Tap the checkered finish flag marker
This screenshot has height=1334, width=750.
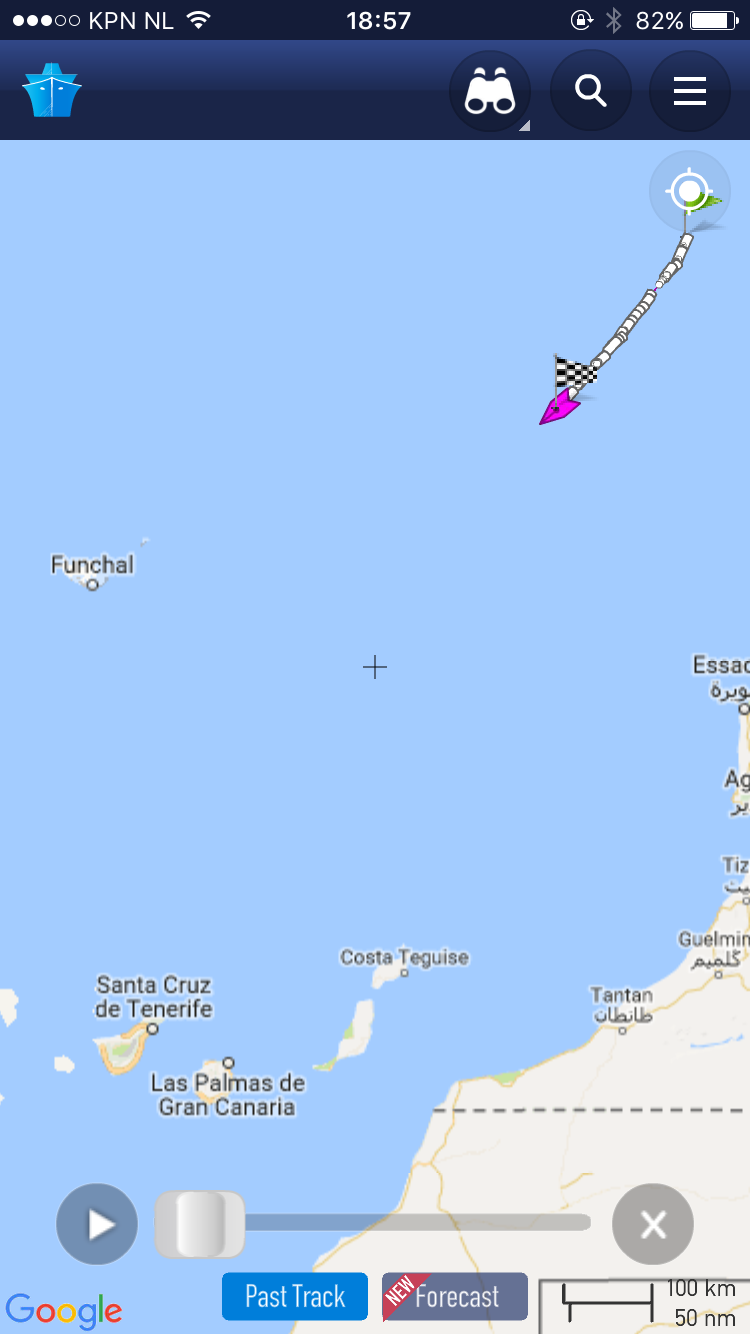(x=575, y=373)
